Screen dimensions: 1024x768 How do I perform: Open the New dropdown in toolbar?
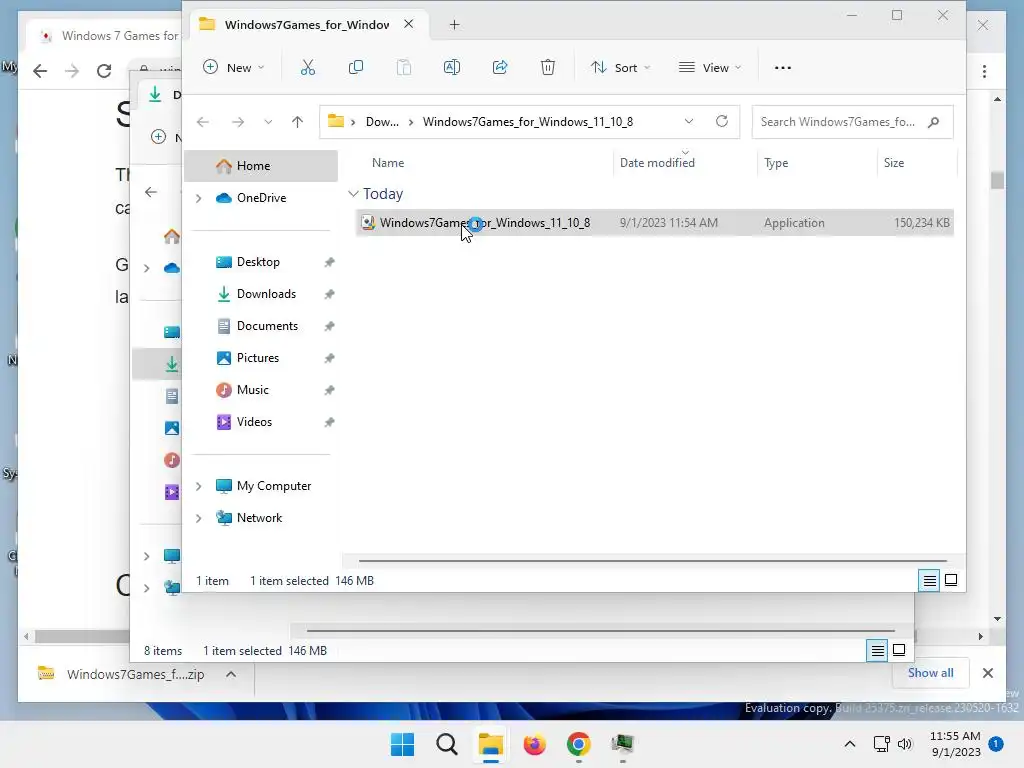(234, 67)
